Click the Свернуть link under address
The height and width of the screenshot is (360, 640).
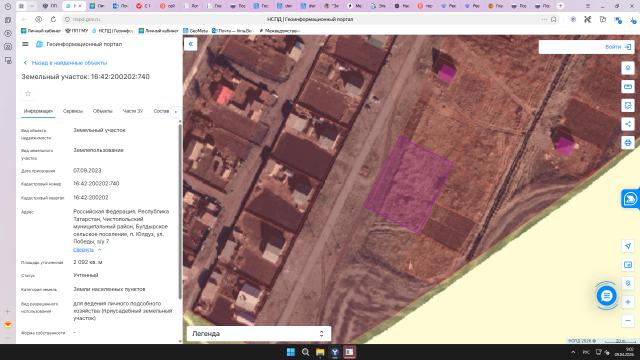(83, 249)
